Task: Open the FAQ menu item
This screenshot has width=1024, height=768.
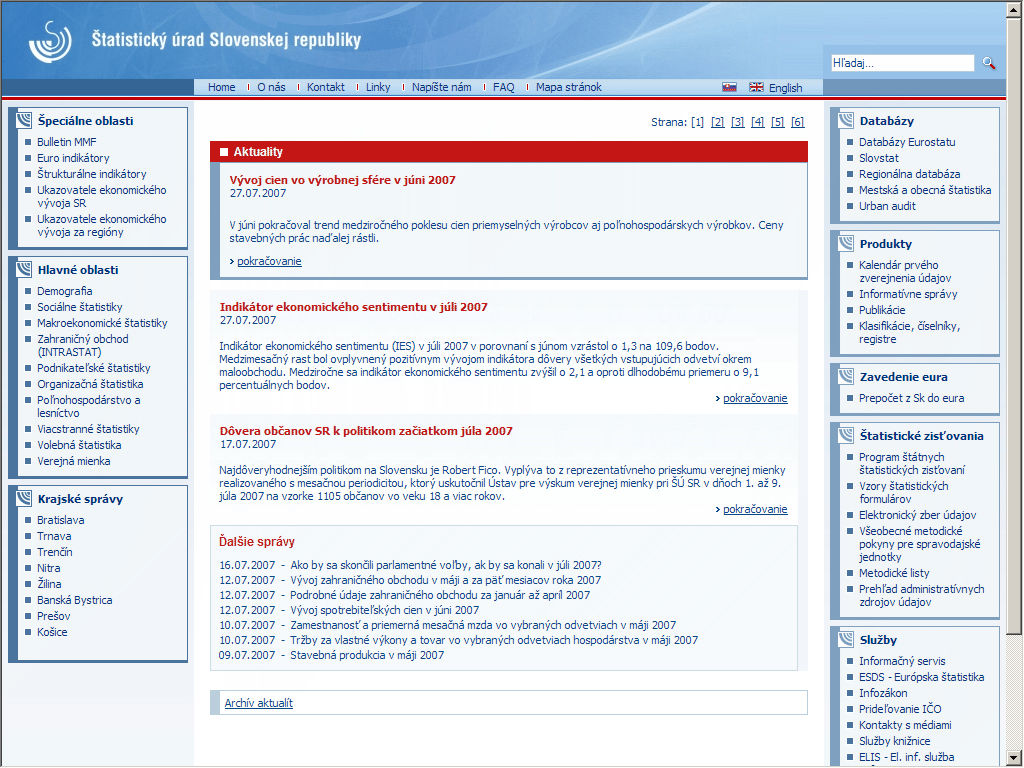Action: 504,87
